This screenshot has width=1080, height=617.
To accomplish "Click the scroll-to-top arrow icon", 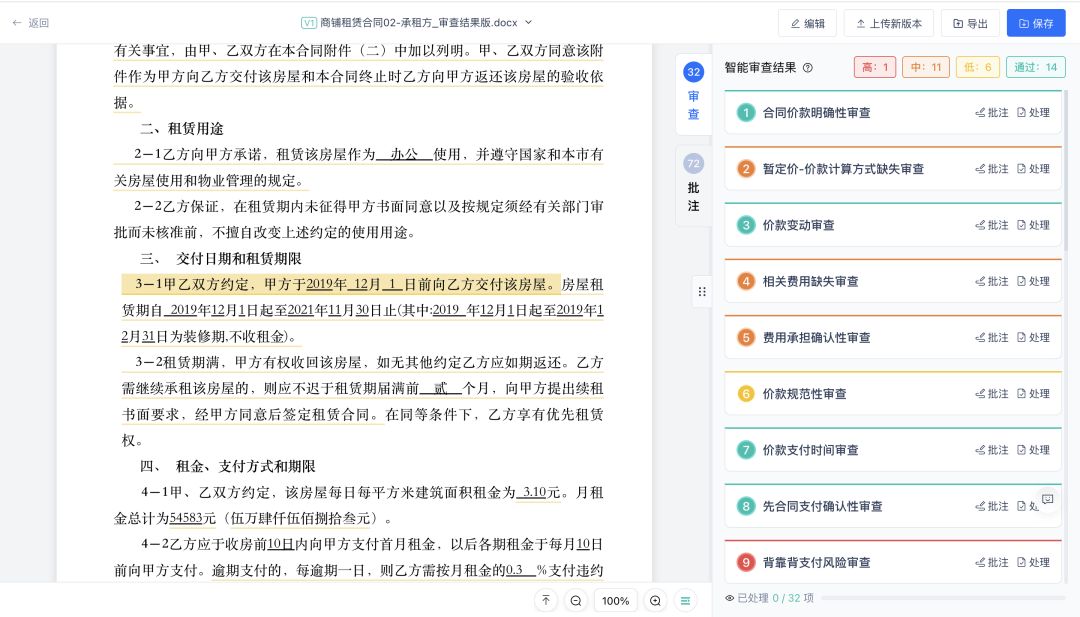I will (546, 601).
